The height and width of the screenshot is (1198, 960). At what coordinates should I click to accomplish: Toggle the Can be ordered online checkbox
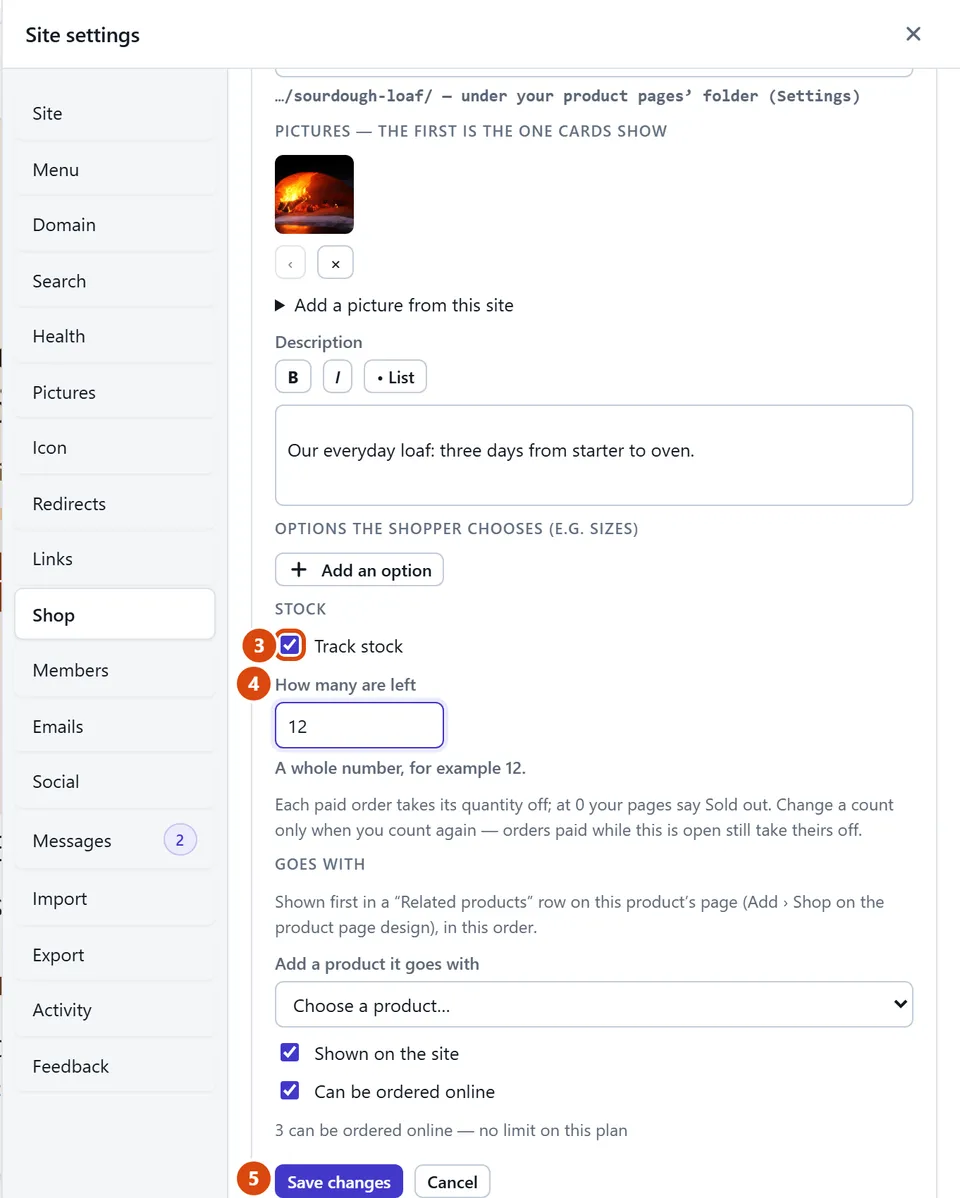pos(290,1090)
